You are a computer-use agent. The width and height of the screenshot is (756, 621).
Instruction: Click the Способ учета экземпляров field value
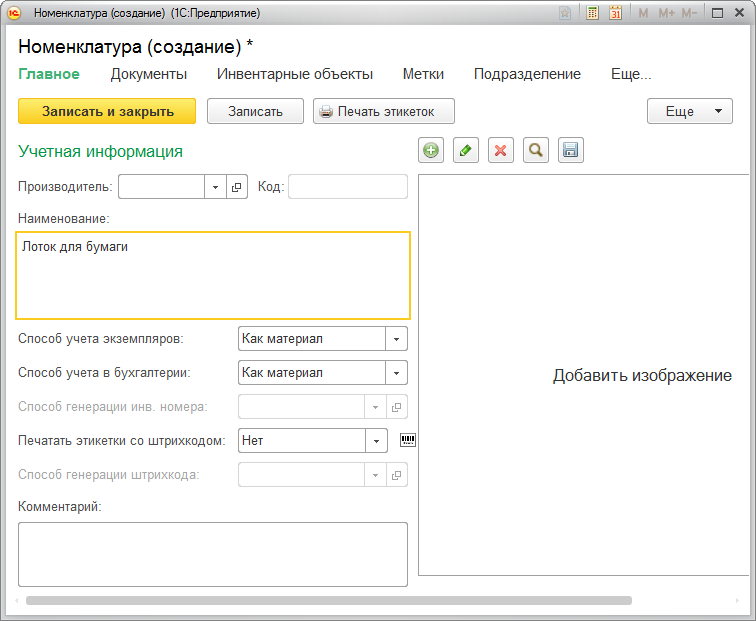click(x=312, y=339)
